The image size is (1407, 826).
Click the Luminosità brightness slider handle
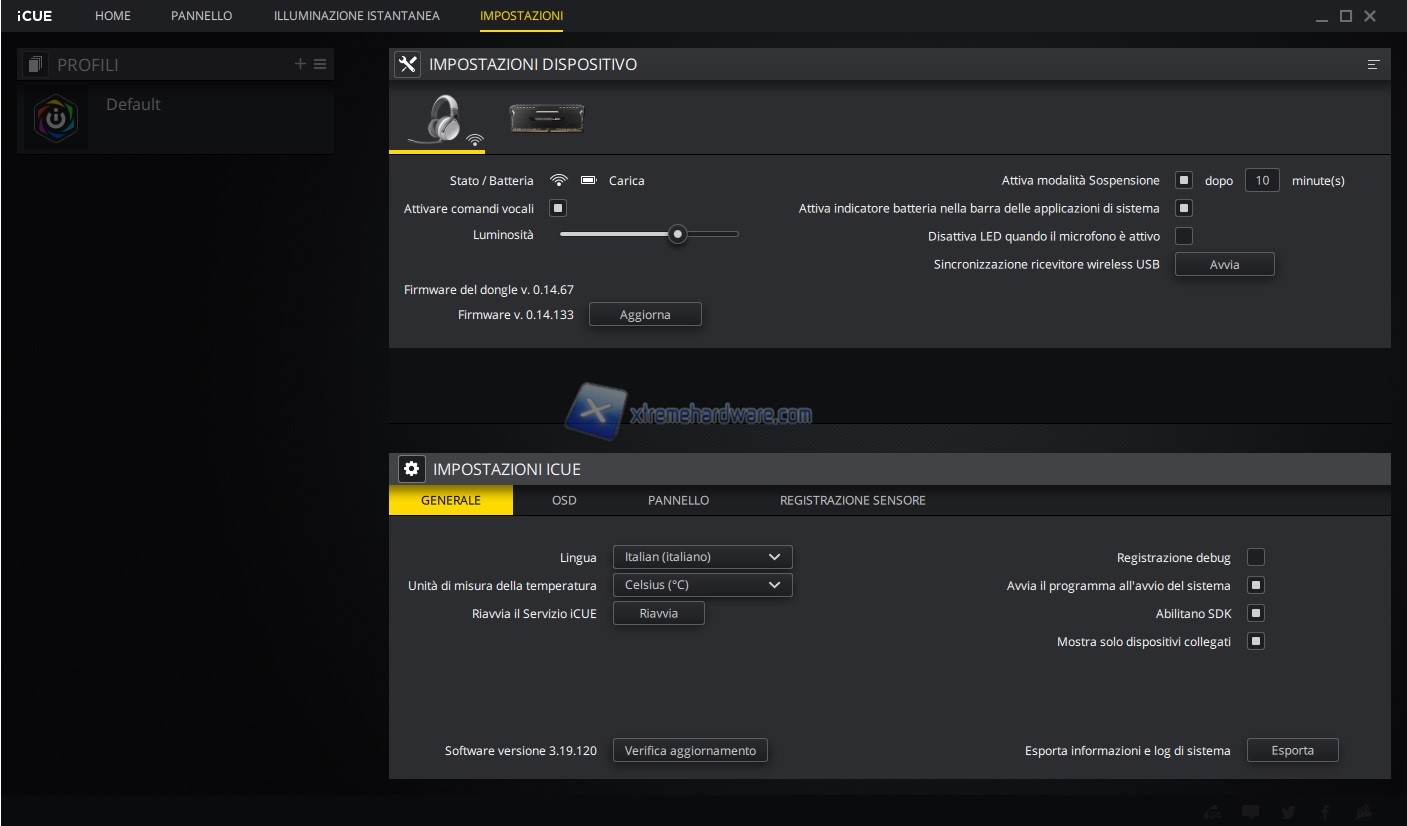tap(678, 234)
